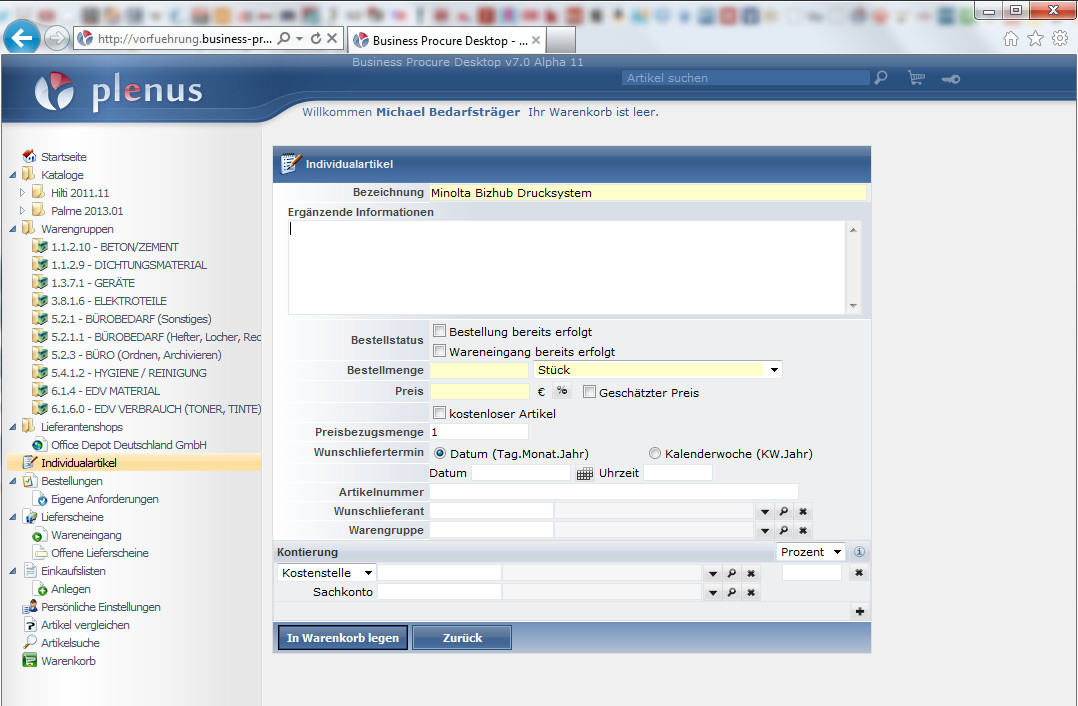Screen dimensions: 1078x706
Task: Open Warenkorb in the left navigation
Action: [68, 661]
